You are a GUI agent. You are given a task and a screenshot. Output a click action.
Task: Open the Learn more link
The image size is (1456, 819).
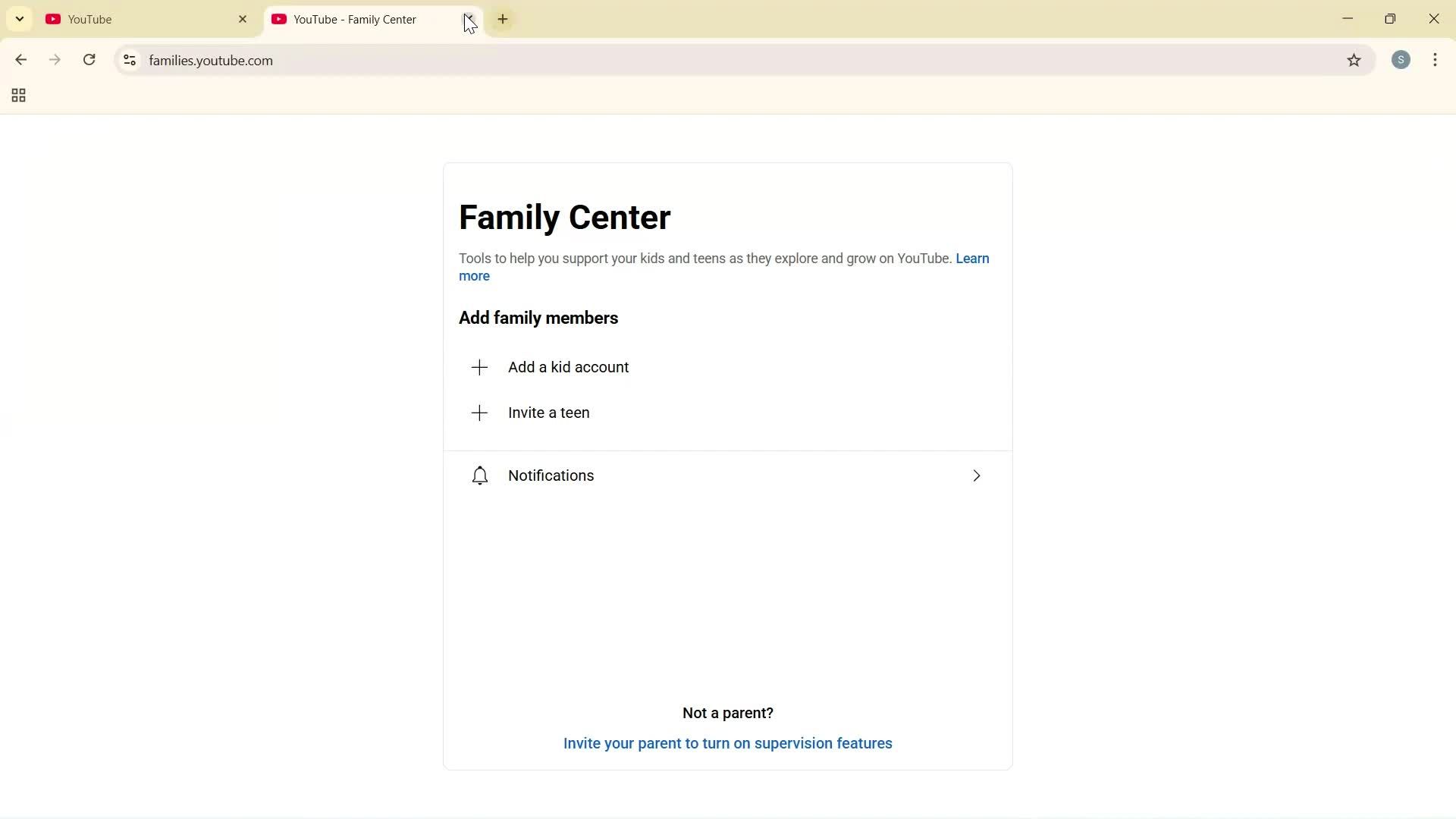coord(972,259)
